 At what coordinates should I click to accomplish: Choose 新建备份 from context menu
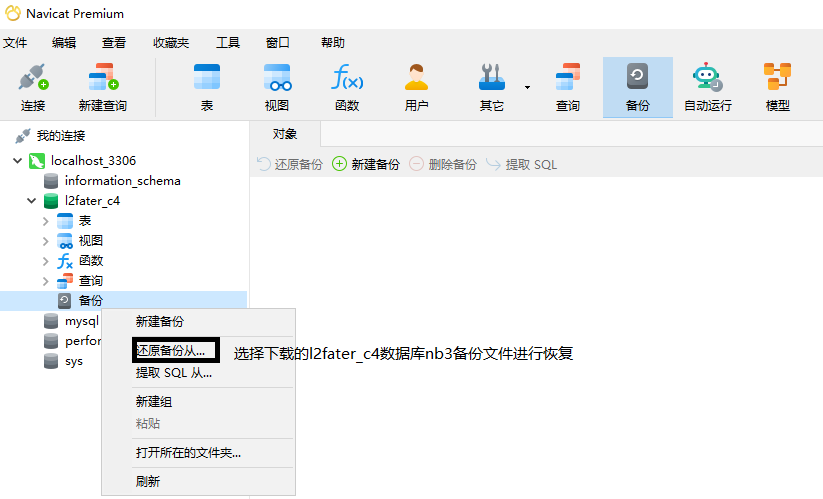160,322
